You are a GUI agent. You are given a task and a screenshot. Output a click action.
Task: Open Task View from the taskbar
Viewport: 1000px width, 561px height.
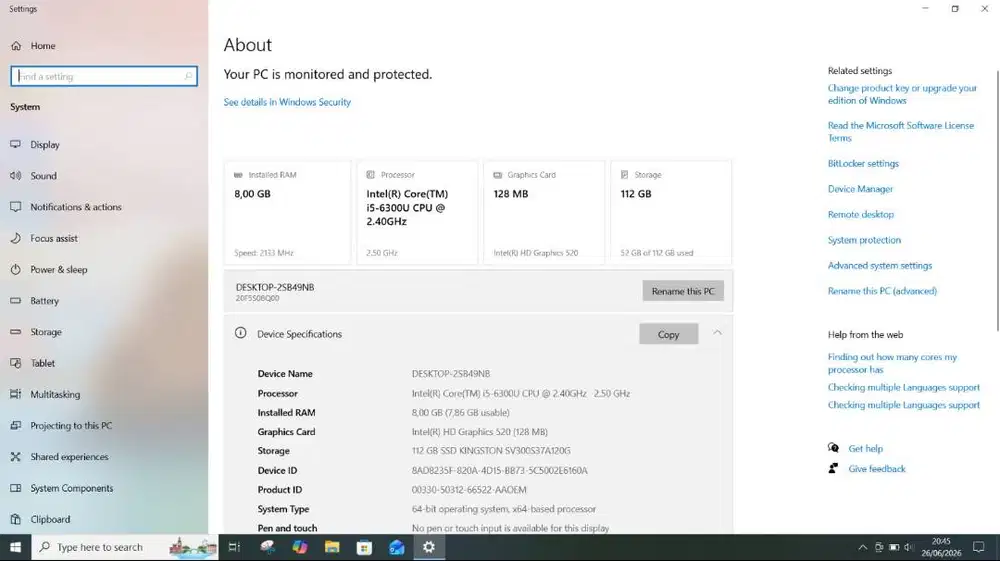pyautogui.click(x=234, y=548)
